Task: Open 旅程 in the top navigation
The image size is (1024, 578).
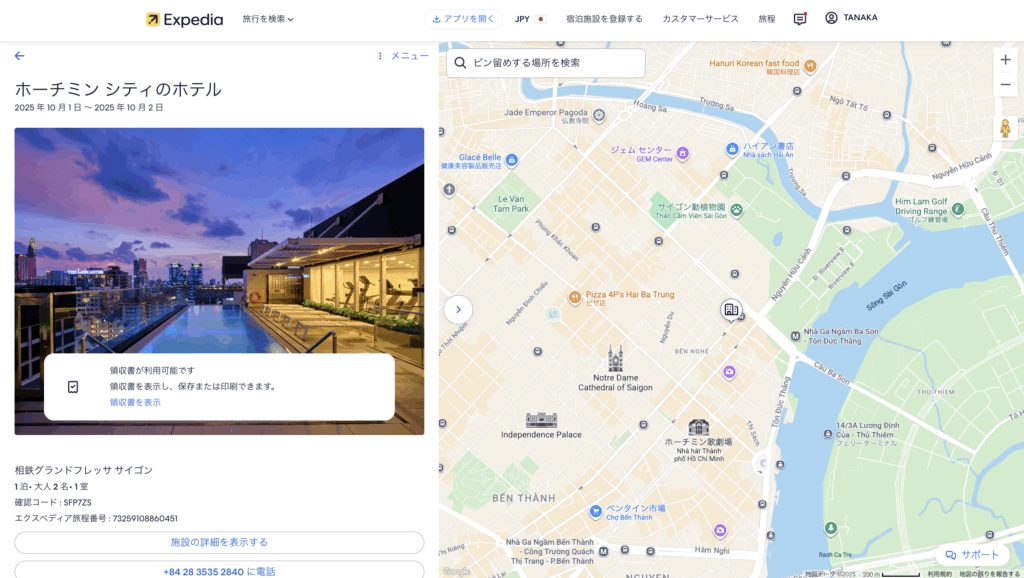Action: (766, 19)
